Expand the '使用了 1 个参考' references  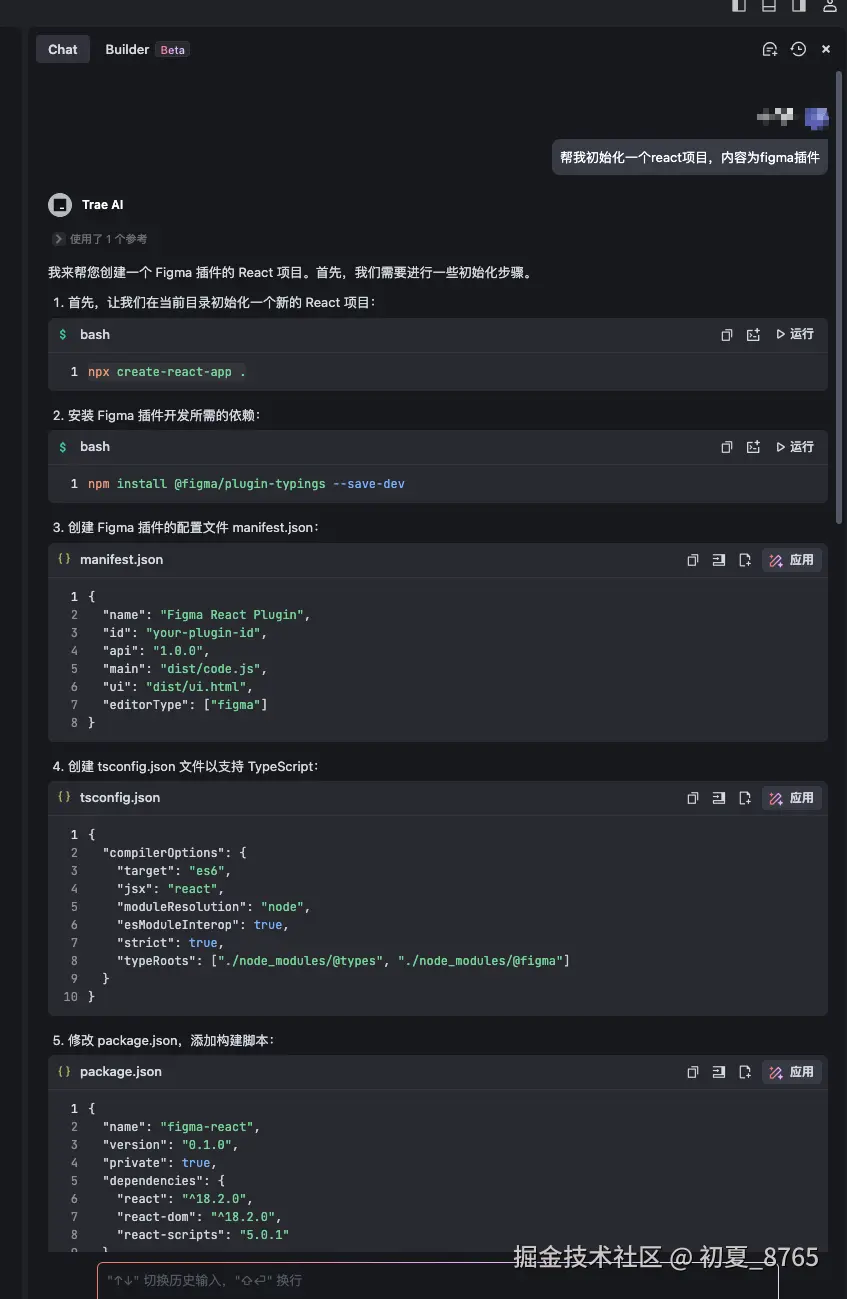pyautogui.click(x=100, y=239)
